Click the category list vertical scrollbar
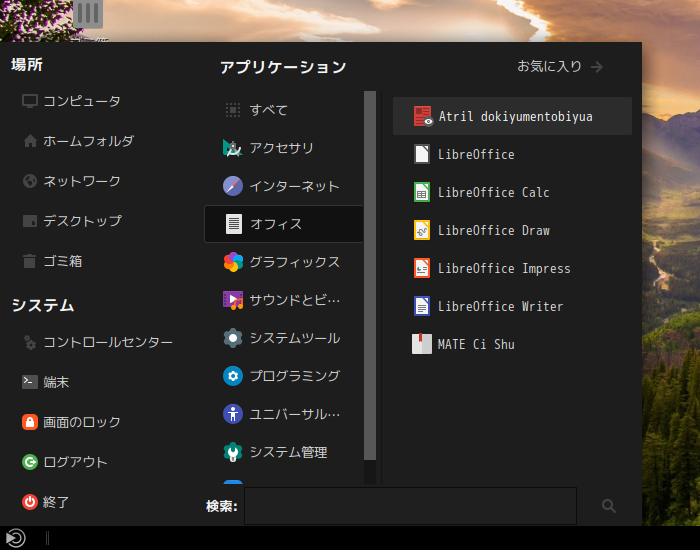The width and height of the screenshot is (700, 550). coord(370,275)
